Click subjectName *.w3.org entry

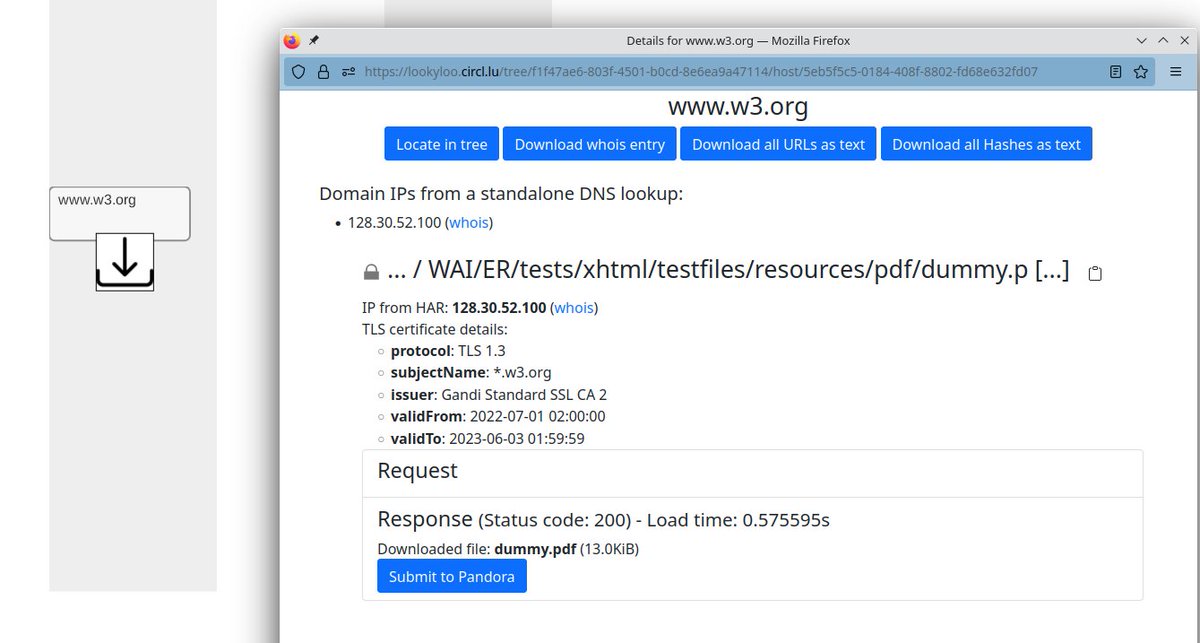[471, 373]
